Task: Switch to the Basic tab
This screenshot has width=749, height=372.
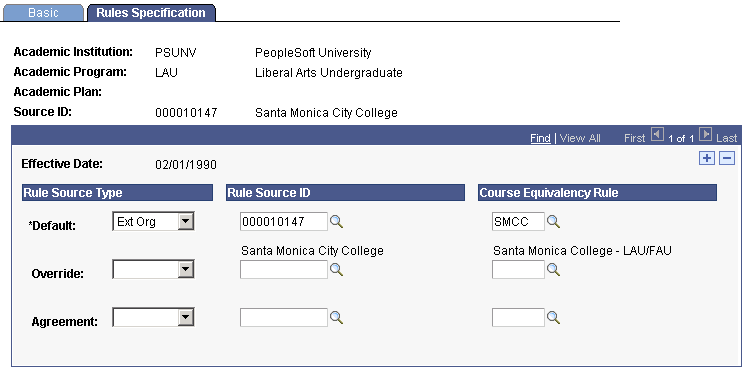Action: pos(43,13)
